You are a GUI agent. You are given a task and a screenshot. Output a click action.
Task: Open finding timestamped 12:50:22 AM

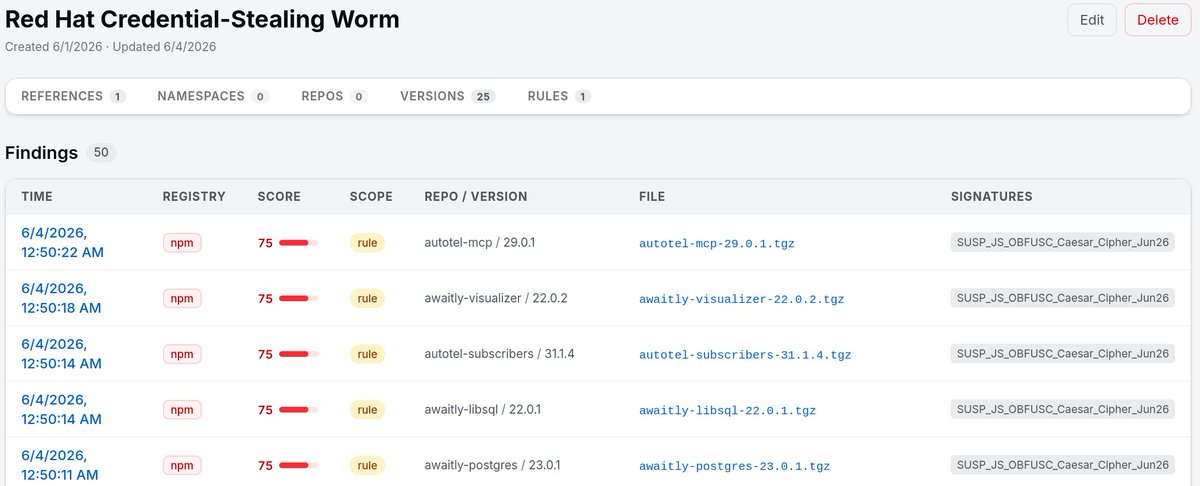click(62, 242)
